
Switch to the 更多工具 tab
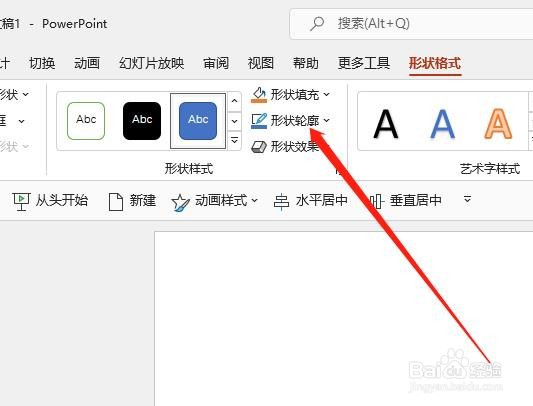(364, 63)
